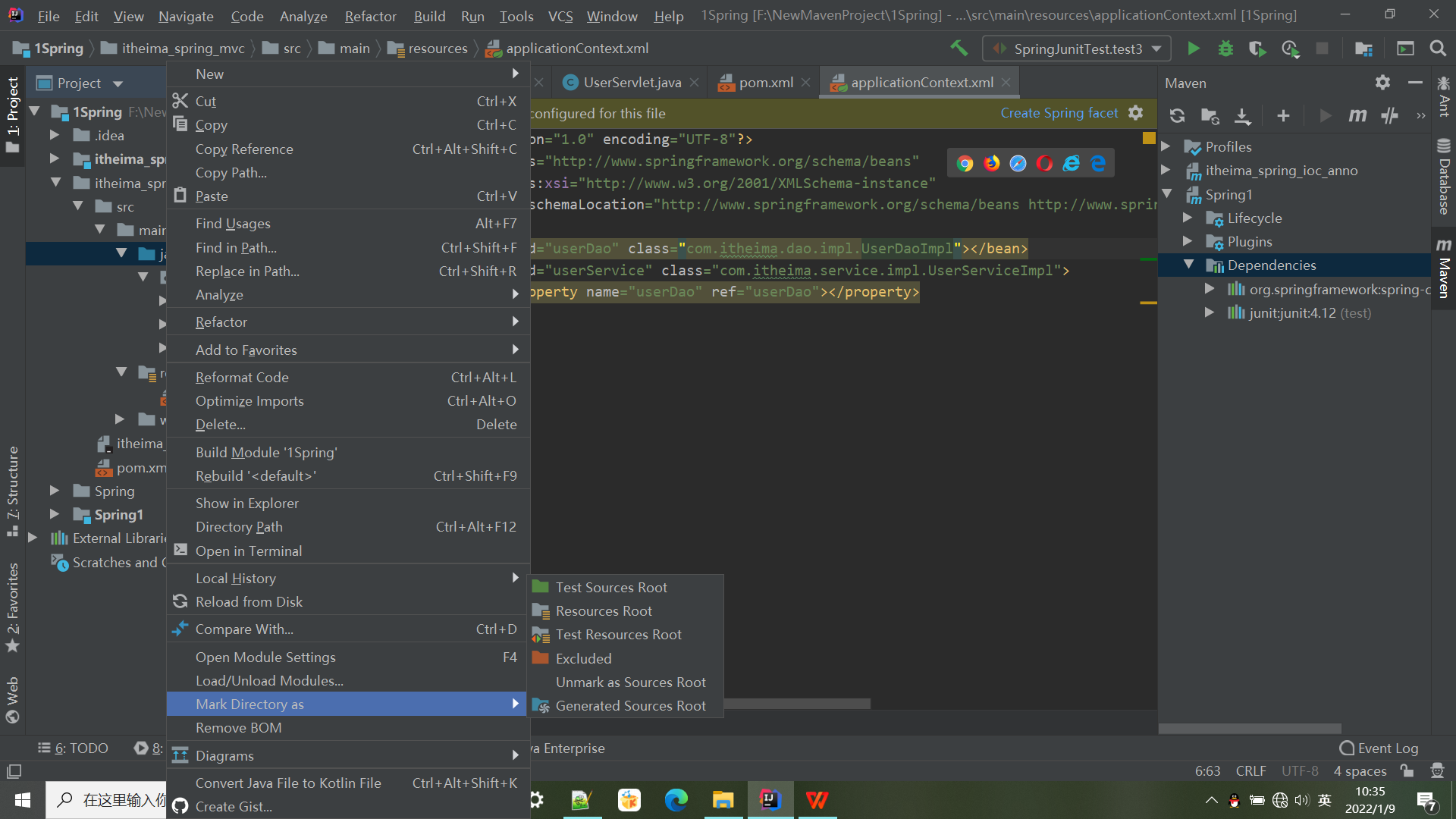Click Download Sources icon in Maven panel
1456x819 pixels.
pyautogui.click(x=1242, y=116)
